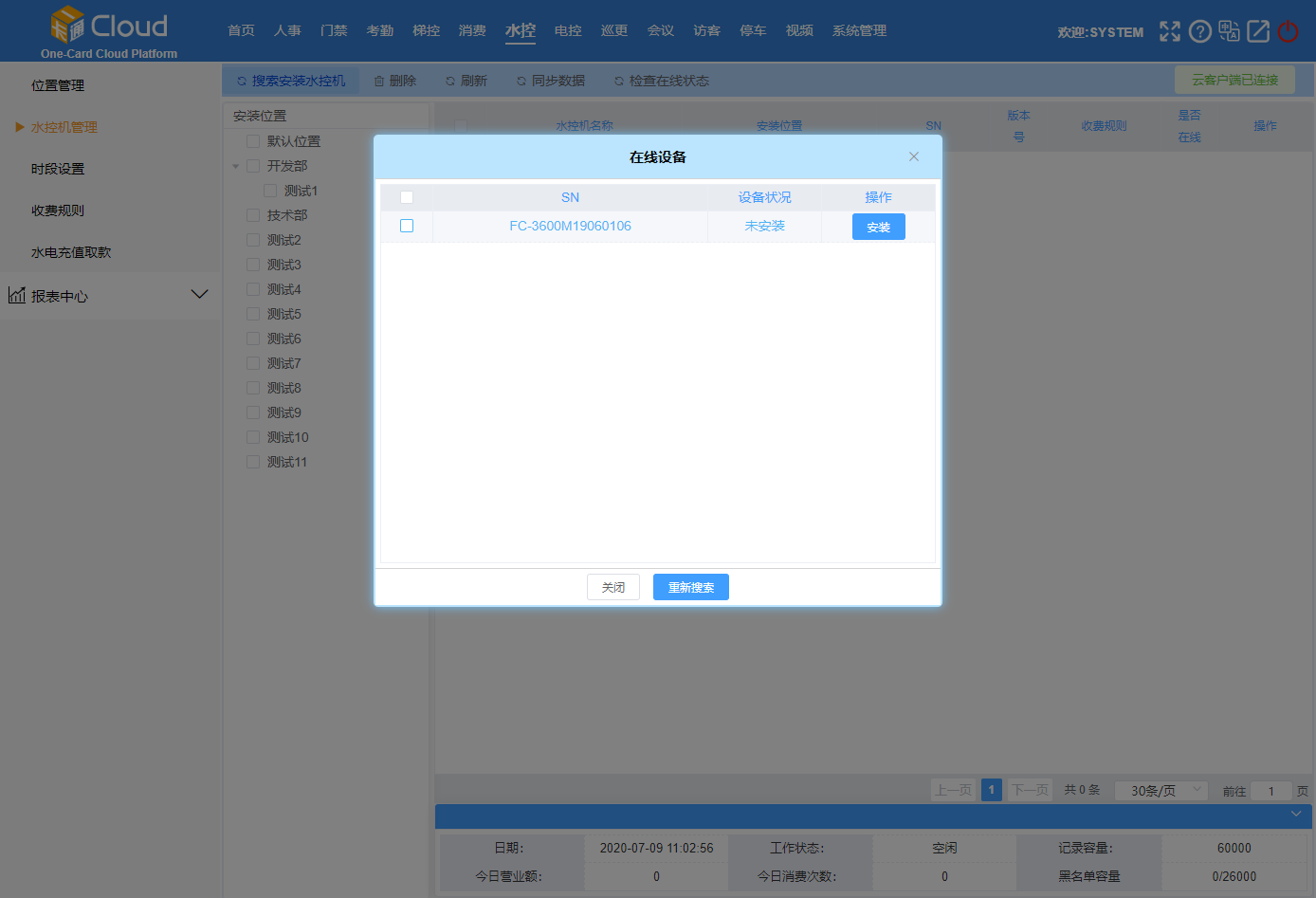Click the language translation icon
The height and width of the screenshot is (898, 1316).
tap(1230, 31)
